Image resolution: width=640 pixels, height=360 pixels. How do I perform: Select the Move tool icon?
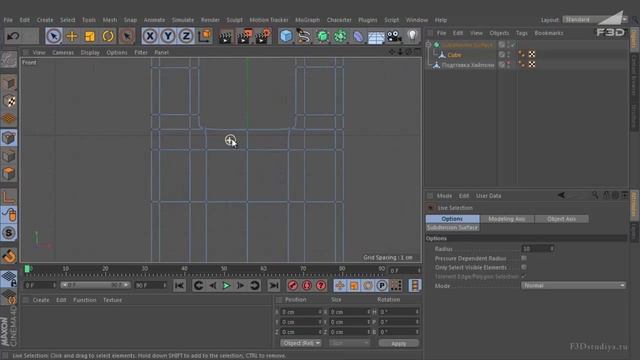point(72,36)
